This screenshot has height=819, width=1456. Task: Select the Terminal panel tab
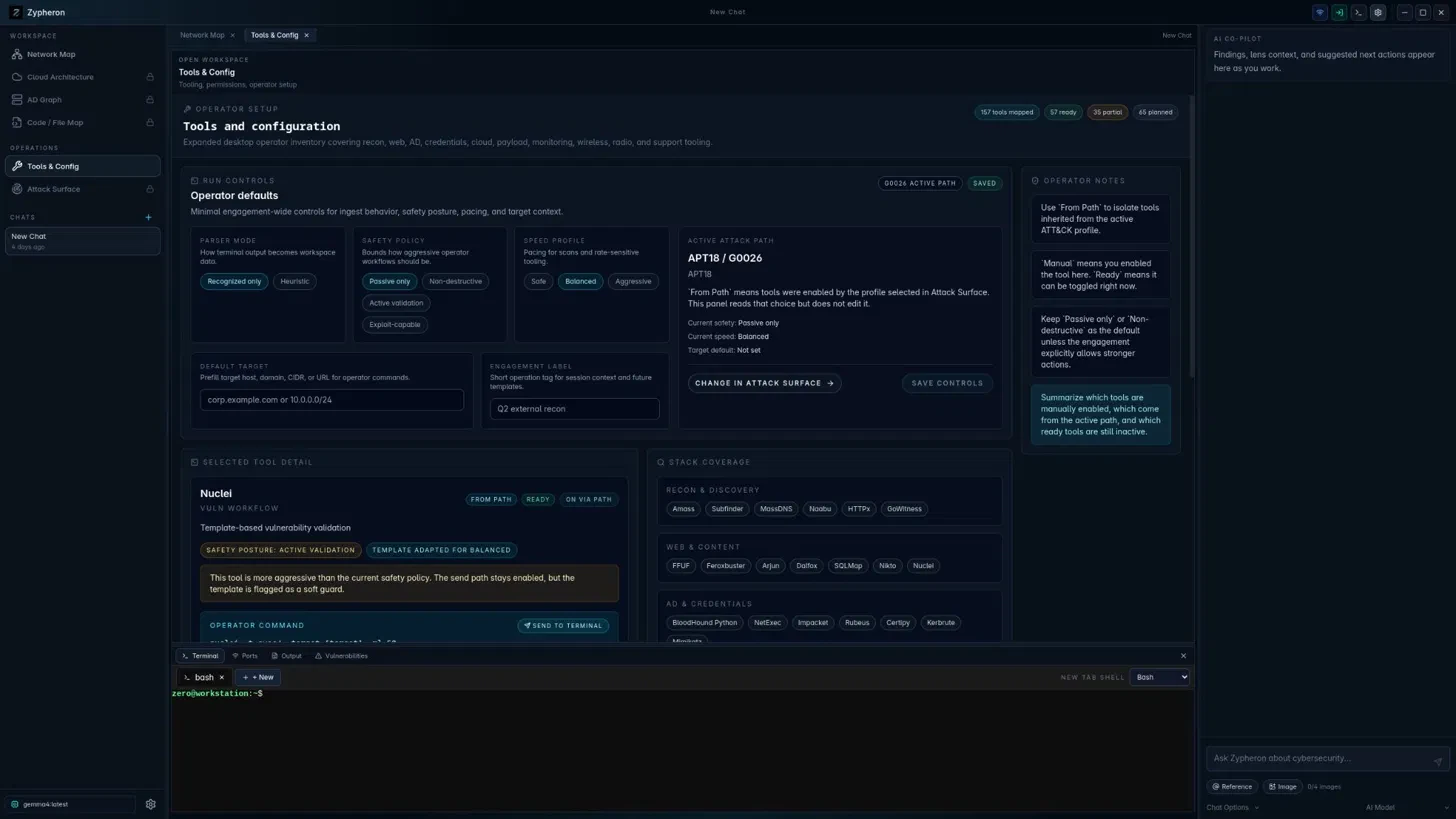tap(199, 656)
